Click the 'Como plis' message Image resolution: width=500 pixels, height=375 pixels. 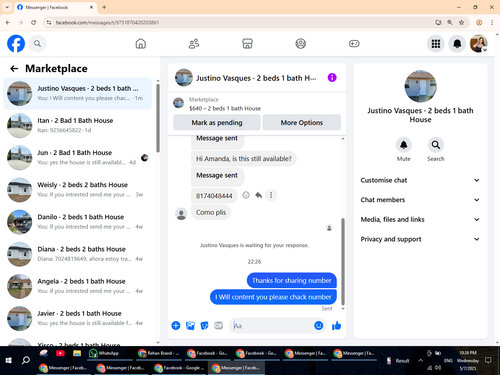tap(211, 212)
